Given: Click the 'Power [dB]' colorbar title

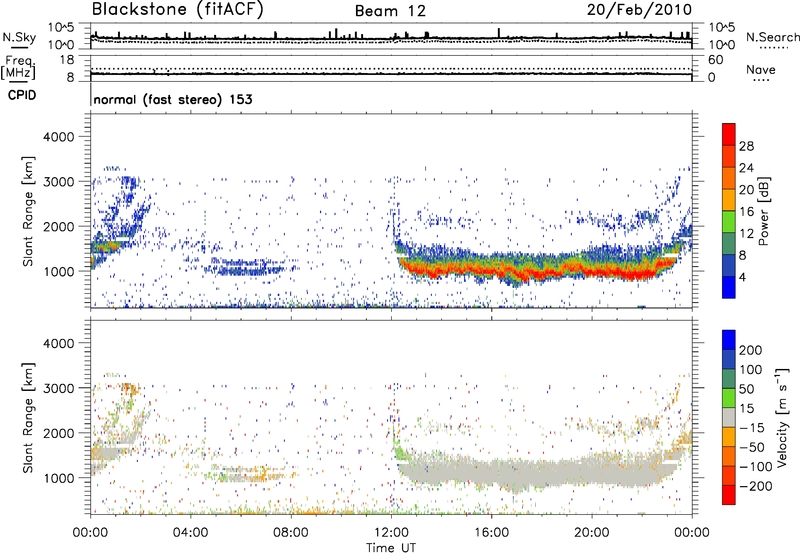Looking at the screenshot, I should [763, 211].
